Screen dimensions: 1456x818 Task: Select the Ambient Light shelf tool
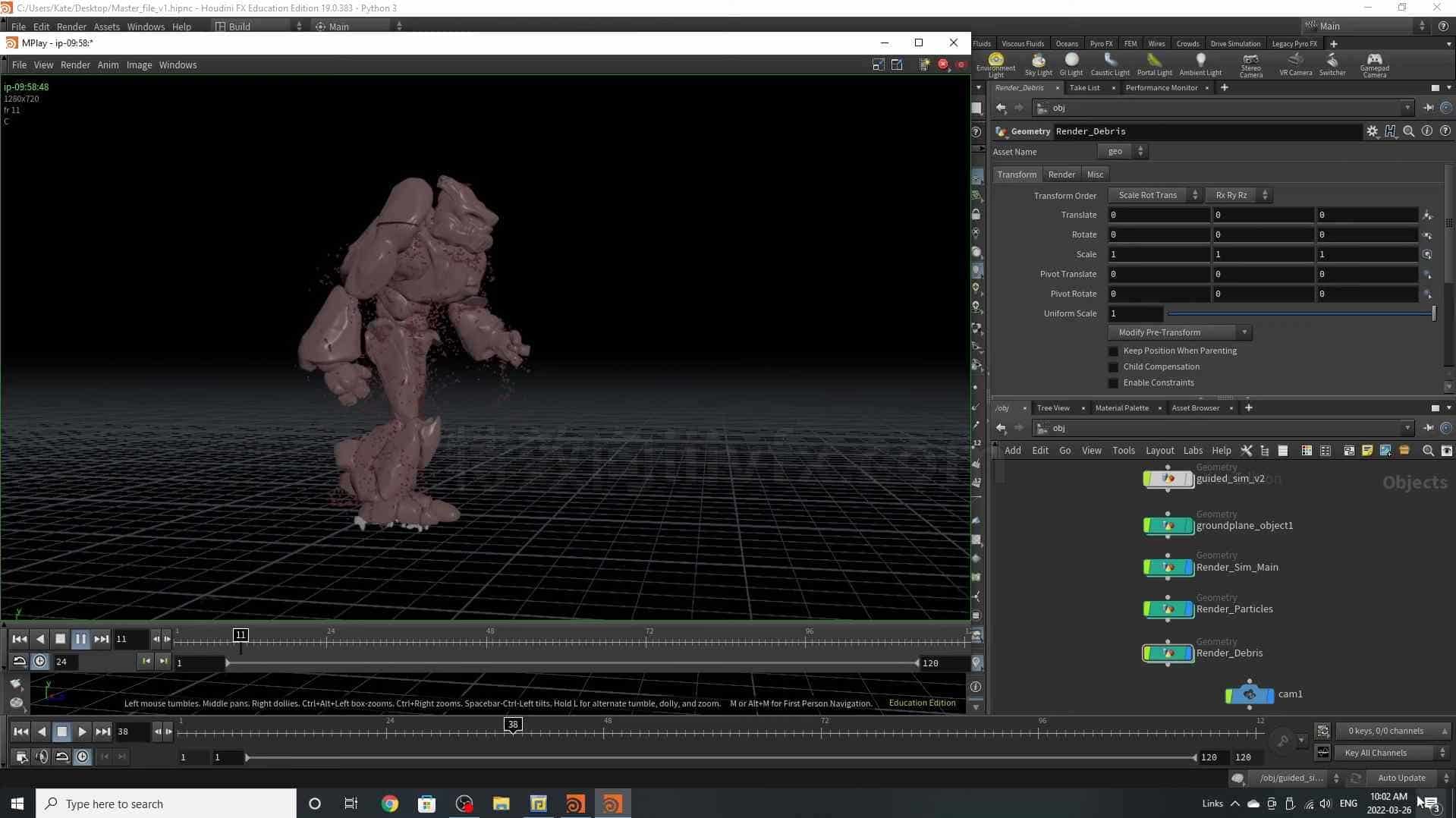[x=1200, y=64]
